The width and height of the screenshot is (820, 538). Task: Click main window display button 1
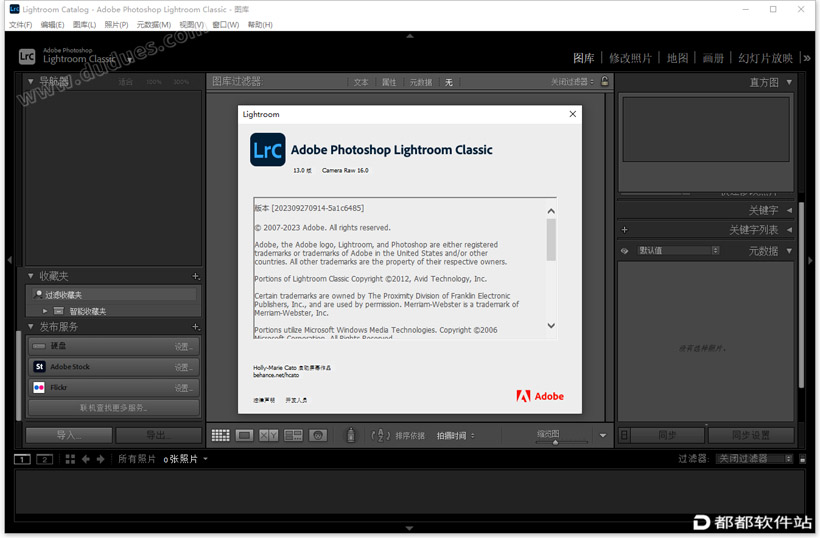(22, 459)
